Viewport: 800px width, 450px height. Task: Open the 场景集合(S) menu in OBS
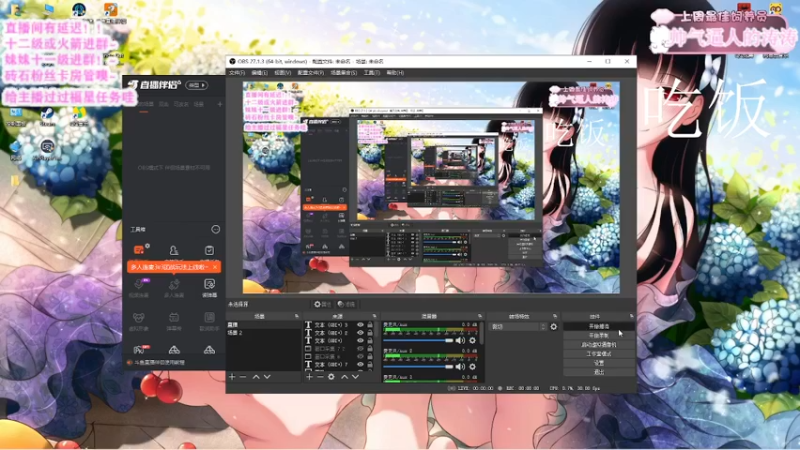tap(344, 73)
